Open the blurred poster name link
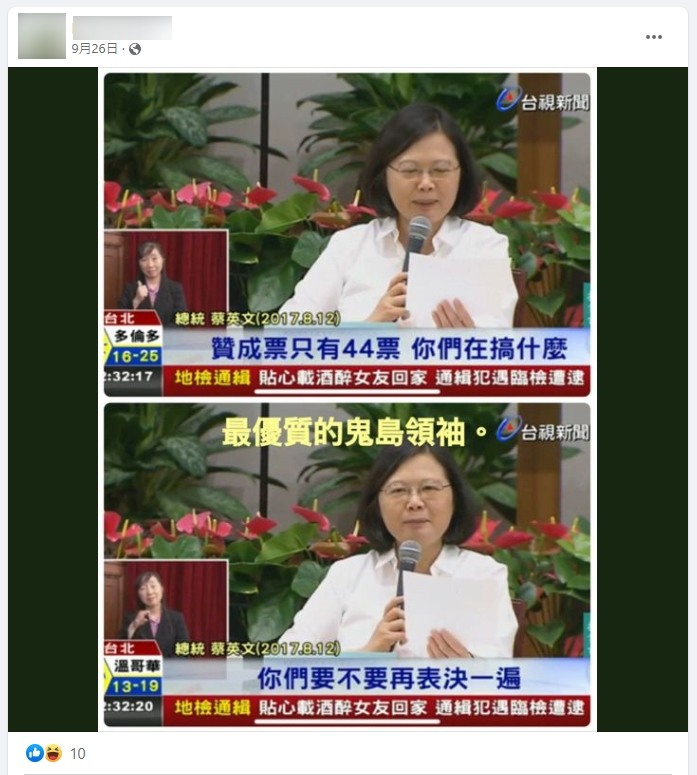Screen dimensions: 697x775 point(122,28)
